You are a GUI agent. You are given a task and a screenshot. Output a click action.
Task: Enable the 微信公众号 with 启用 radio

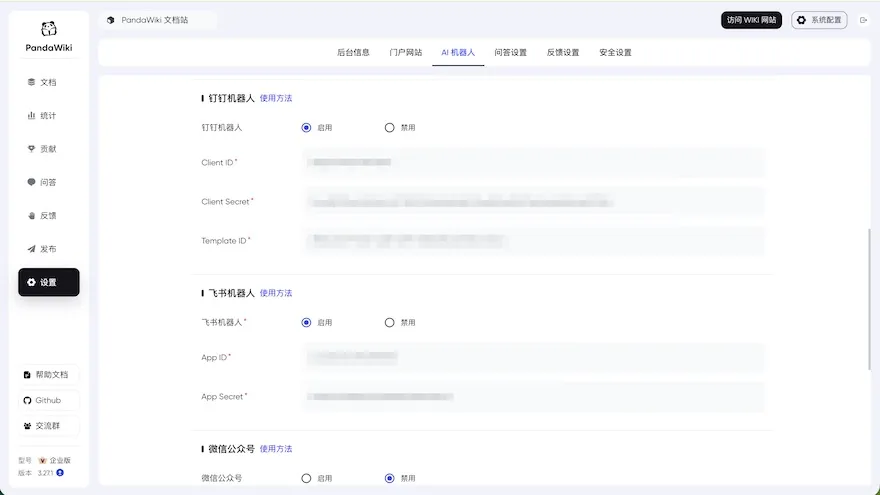306,479
